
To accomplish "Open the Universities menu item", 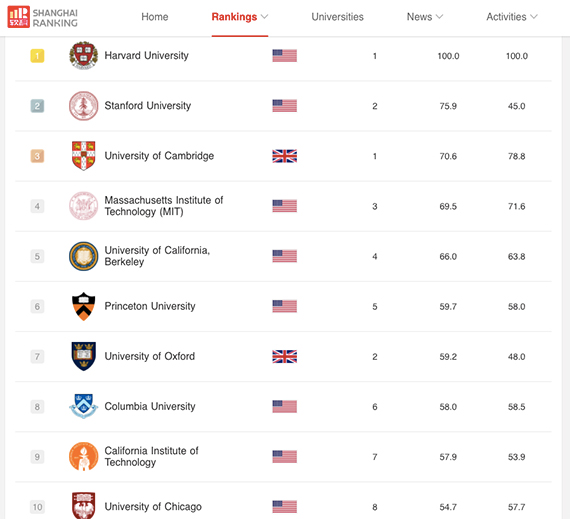I will click(x=337, y=17).
